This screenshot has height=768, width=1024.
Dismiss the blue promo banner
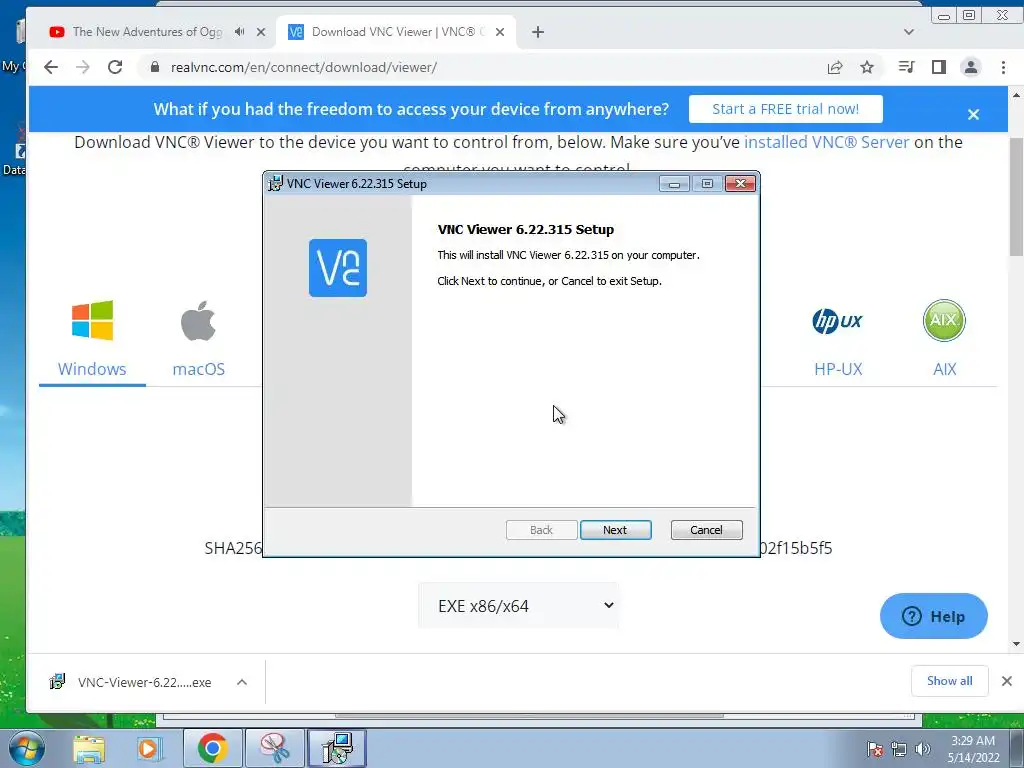click(973, 114)
